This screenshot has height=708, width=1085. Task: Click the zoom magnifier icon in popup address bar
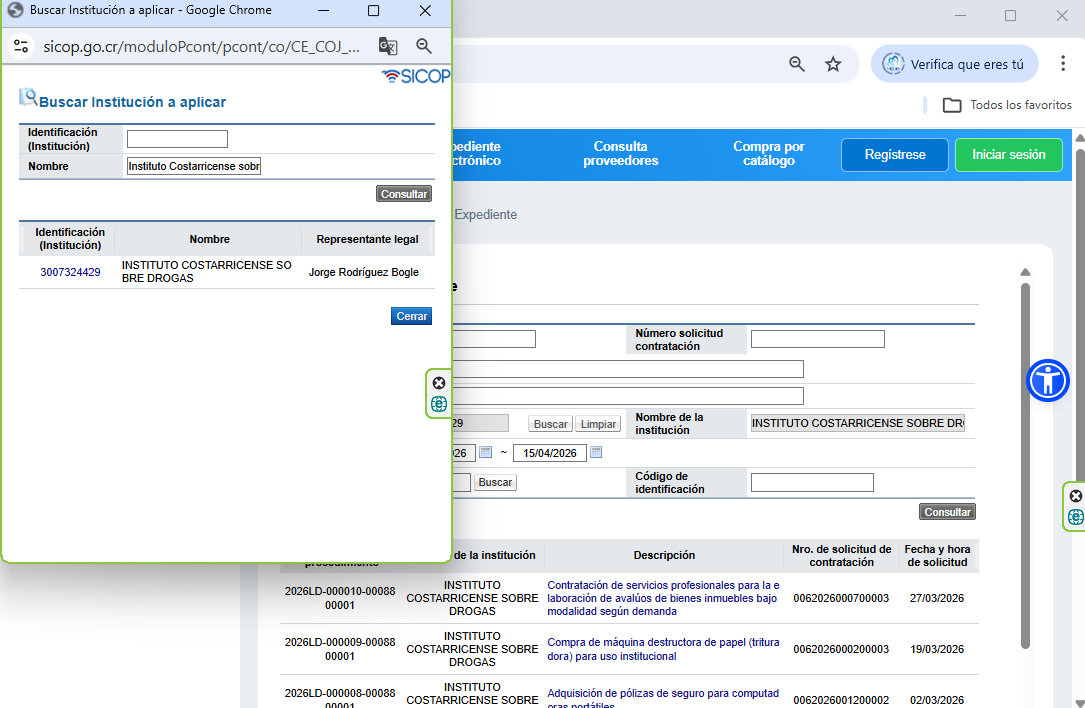[424, 46]
